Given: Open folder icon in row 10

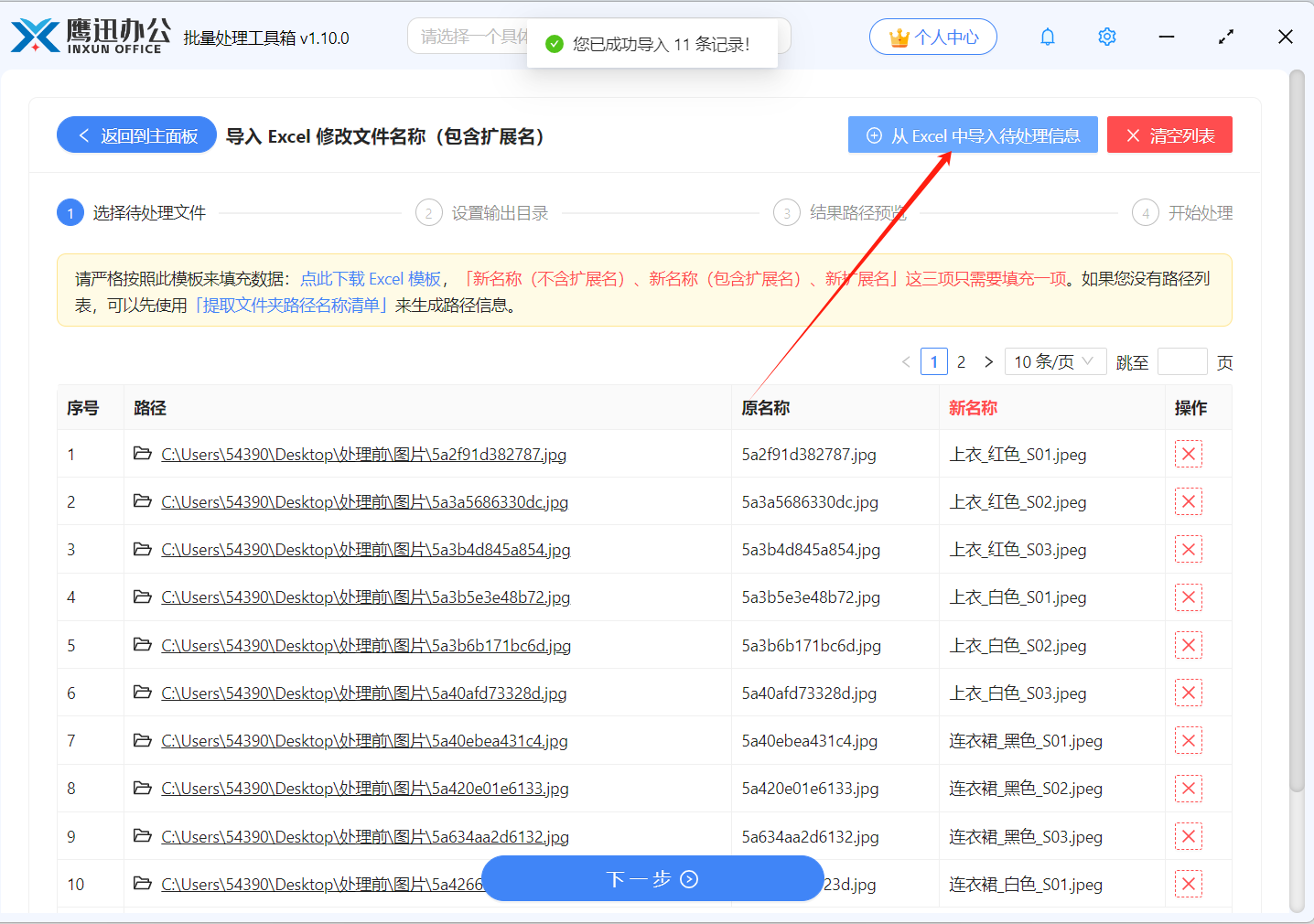Looking at the screenshot, I should point(143,884).
